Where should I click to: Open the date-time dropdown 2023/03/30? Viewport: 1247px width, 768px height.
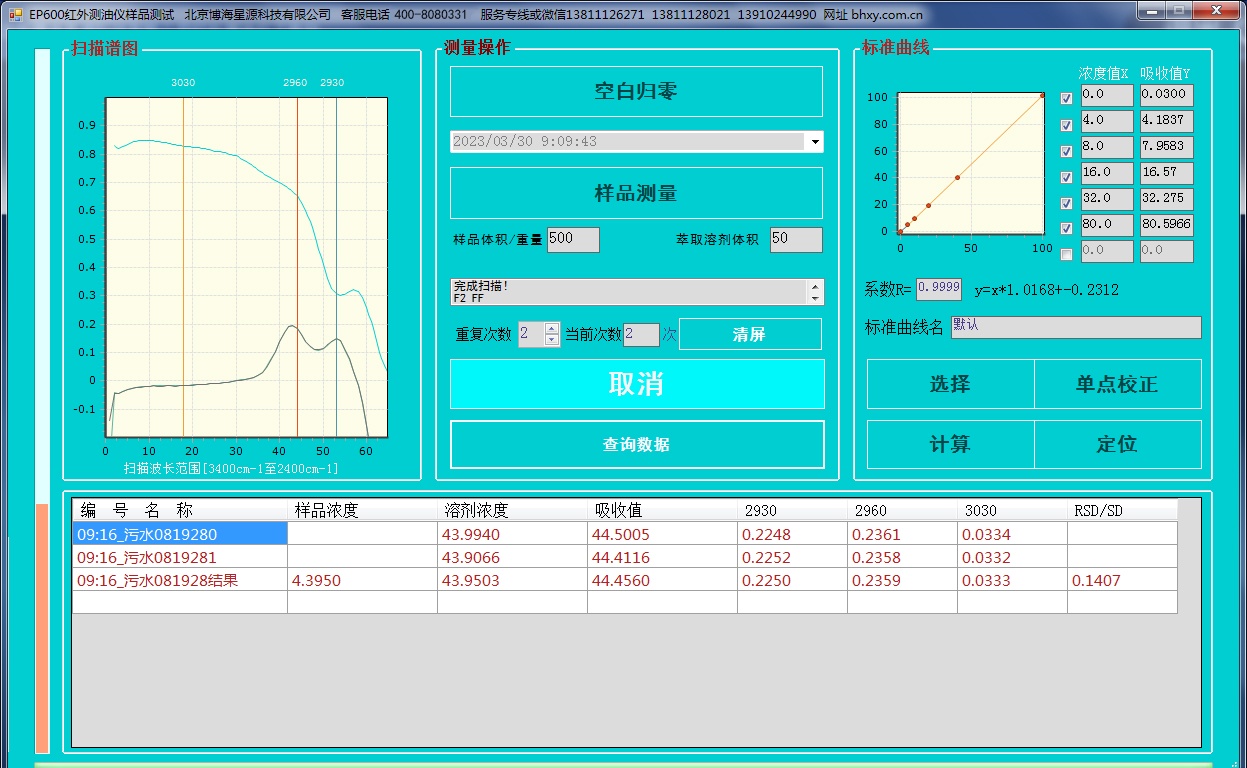point(815,142)
